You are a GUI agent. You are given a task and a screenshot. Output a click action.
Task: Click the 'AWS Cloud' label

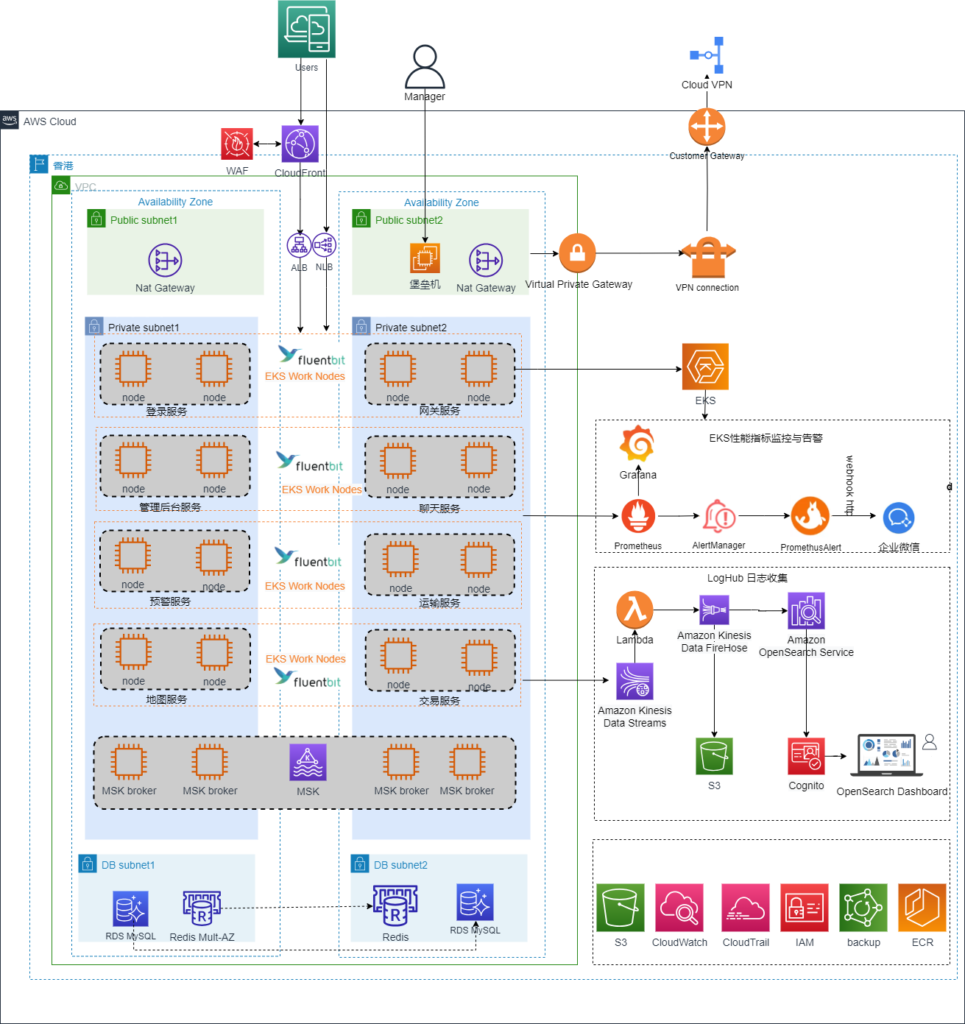point(50,121)
